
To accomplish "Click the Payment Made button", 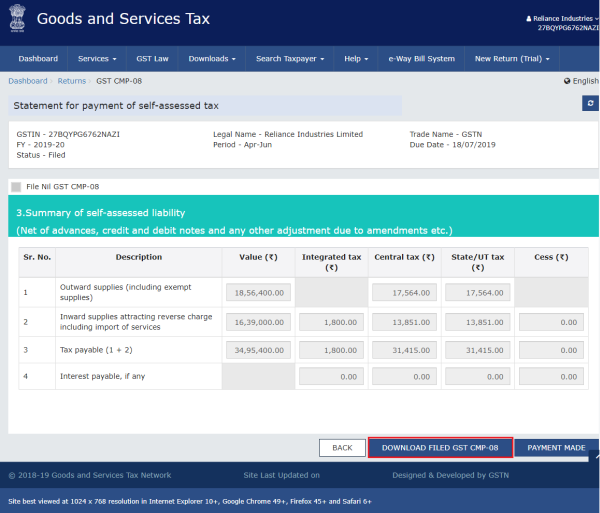I will click(x=556, y=448).
